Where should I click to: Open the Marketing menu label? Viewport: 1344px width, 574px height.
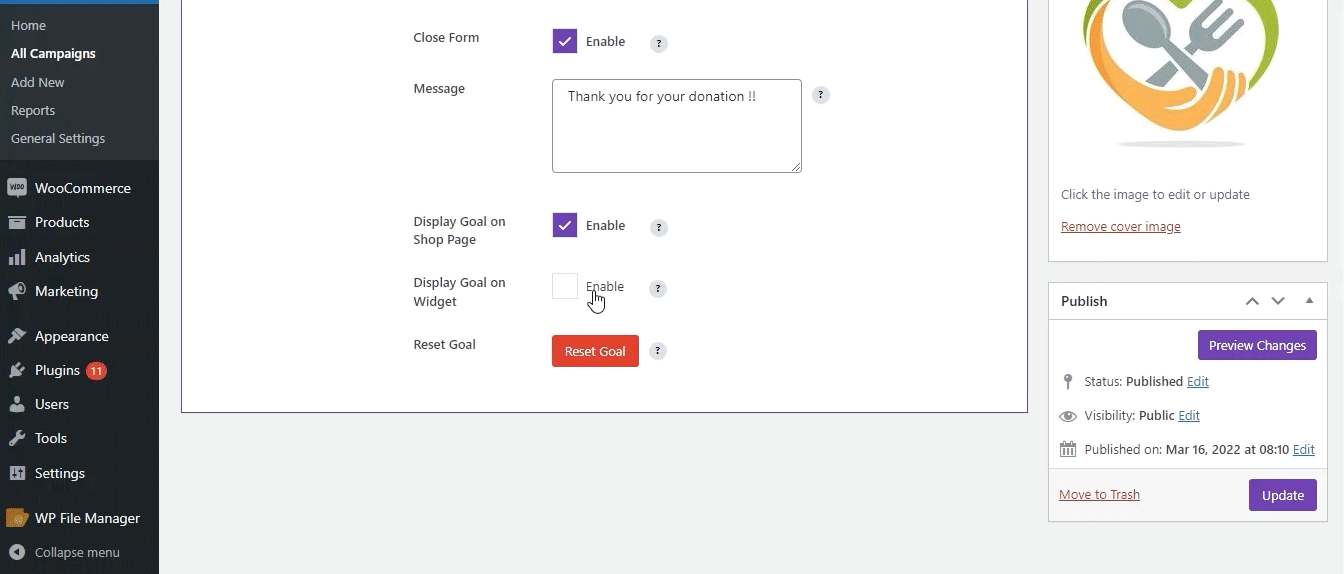(x=66, y=291)
